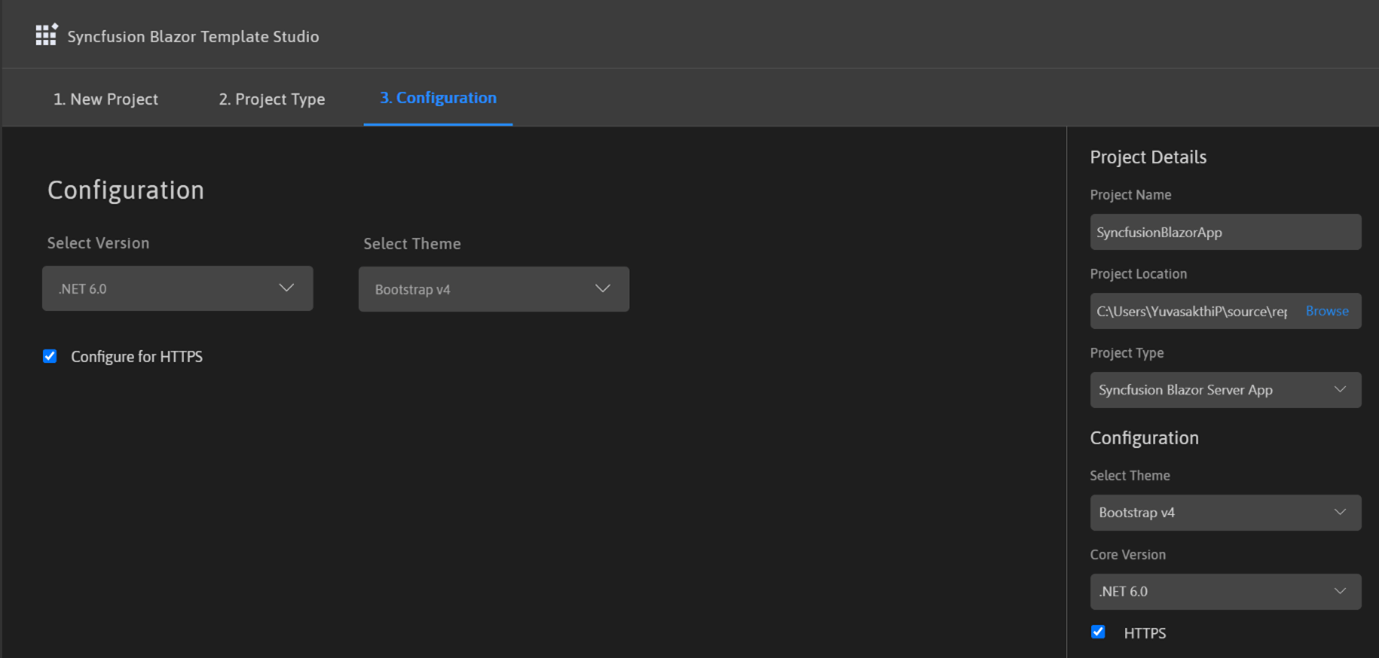Viewport: 1379px width, 658px height.
Task: Click the Browse link for project location
Action: (x=1326, y=311)
